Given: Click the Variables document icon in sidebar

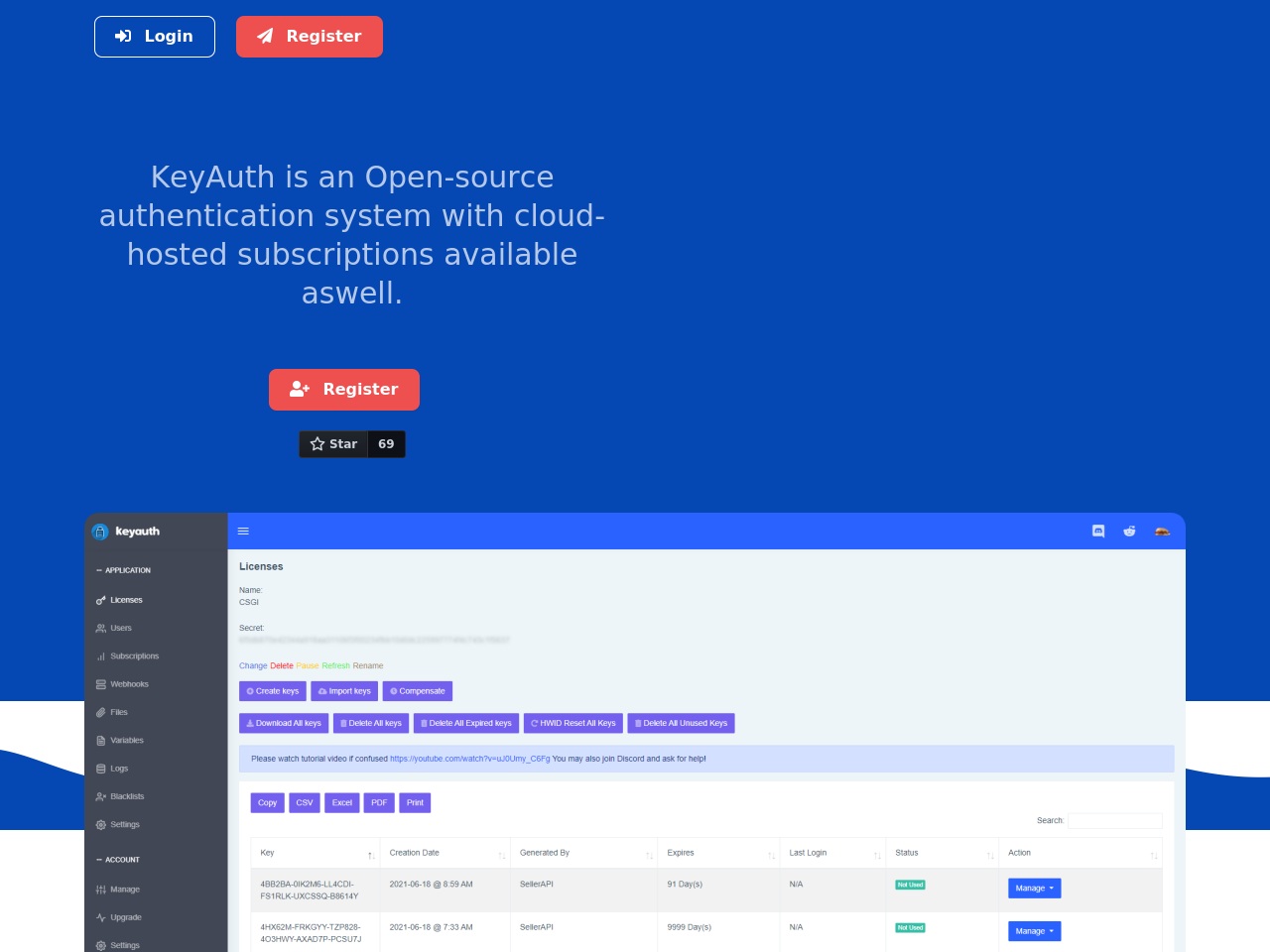Looking at the screenshot, I should point(100,741).
